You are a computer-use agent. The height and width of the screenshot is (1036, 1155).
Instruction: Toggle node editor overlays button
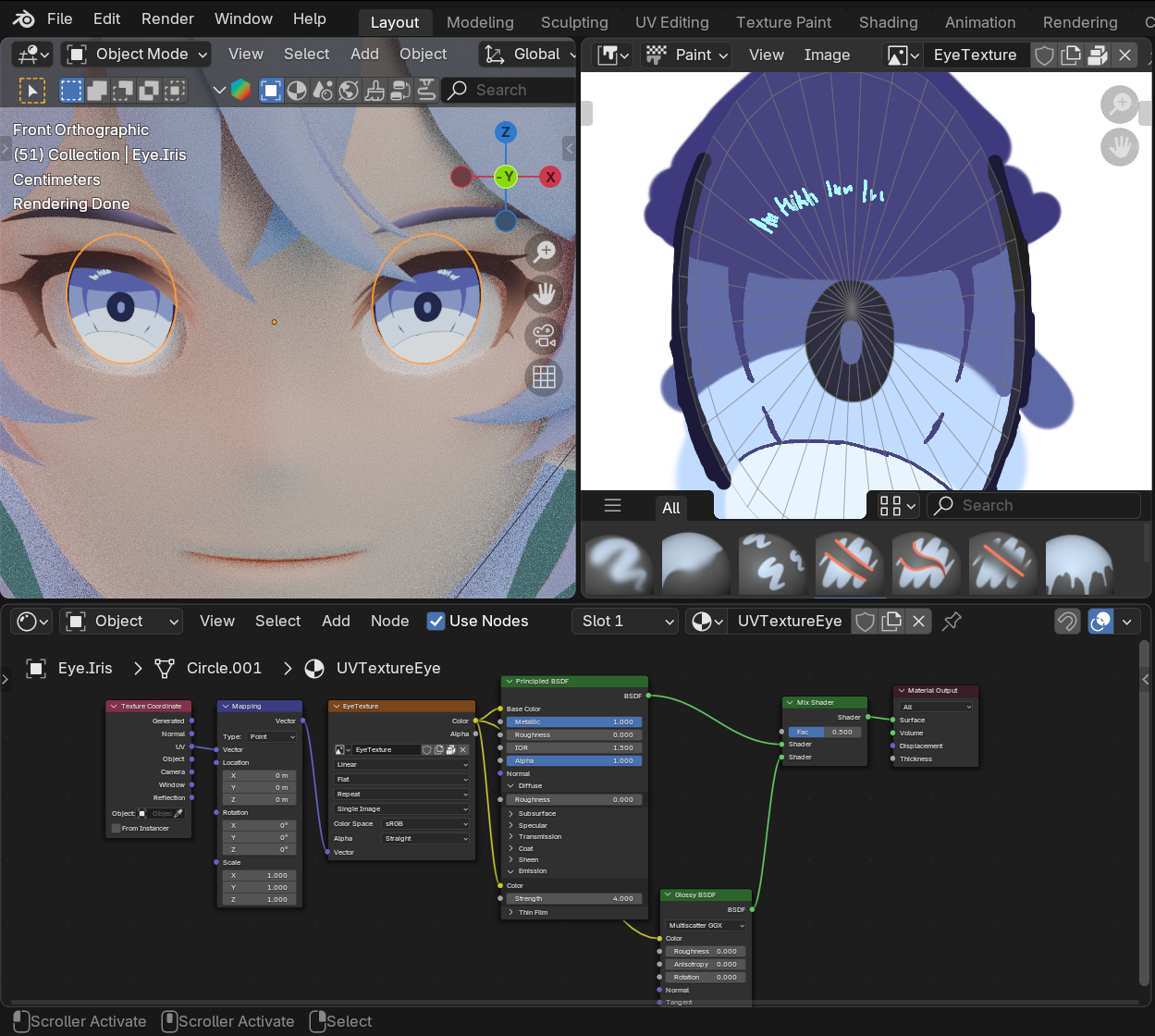1100,622
